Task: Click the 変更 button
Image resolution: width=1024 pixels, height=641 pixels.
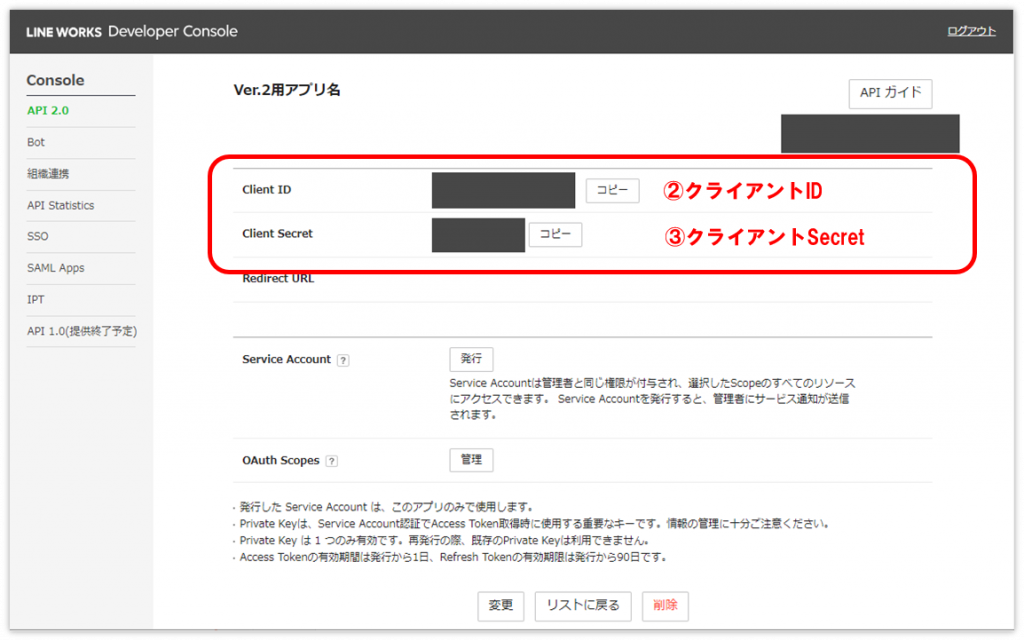Action: (x=500, y=606)
